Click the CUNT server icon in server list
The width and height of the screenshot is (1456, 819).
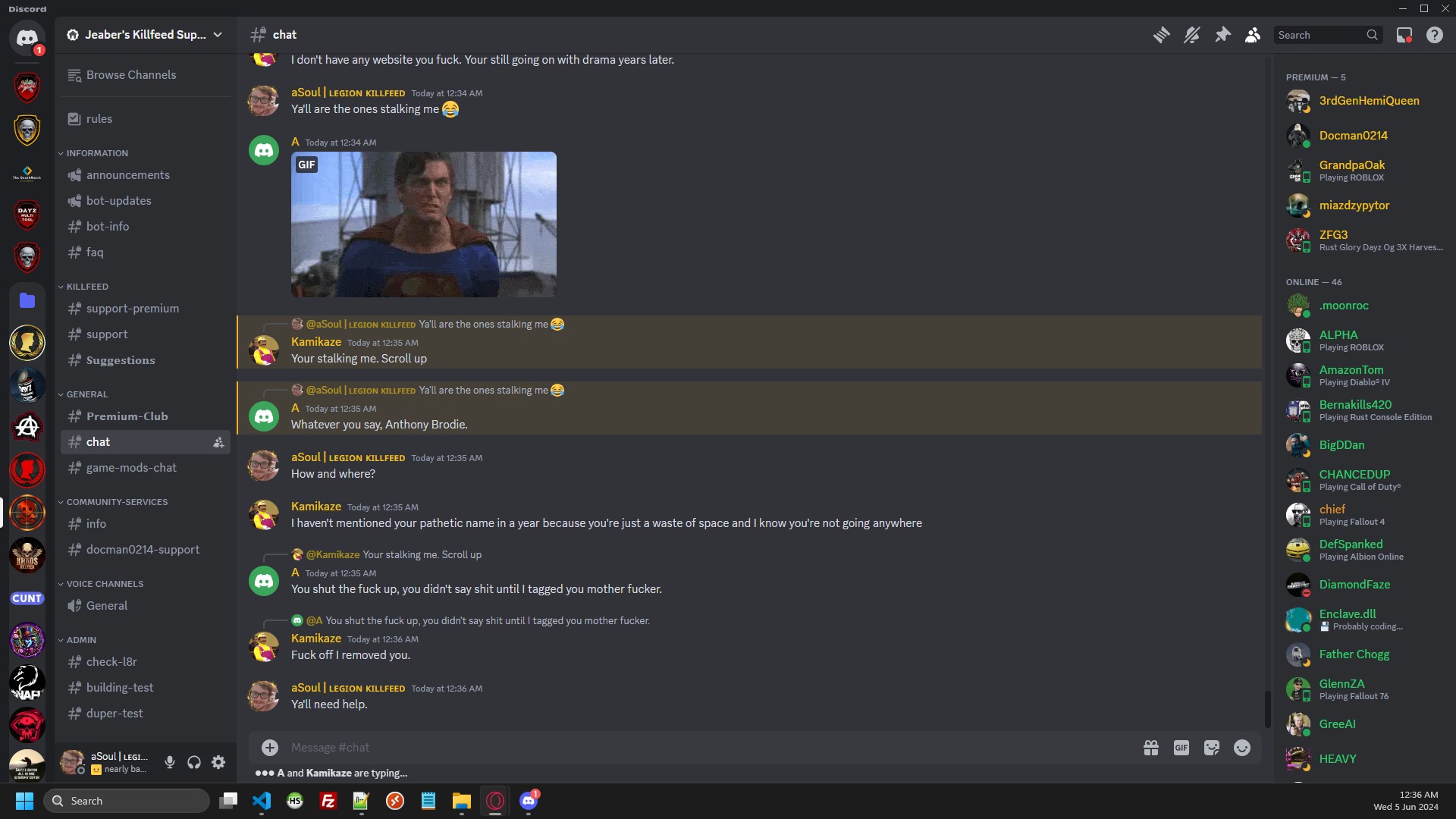pyautogui.click(x=27, y=598)
